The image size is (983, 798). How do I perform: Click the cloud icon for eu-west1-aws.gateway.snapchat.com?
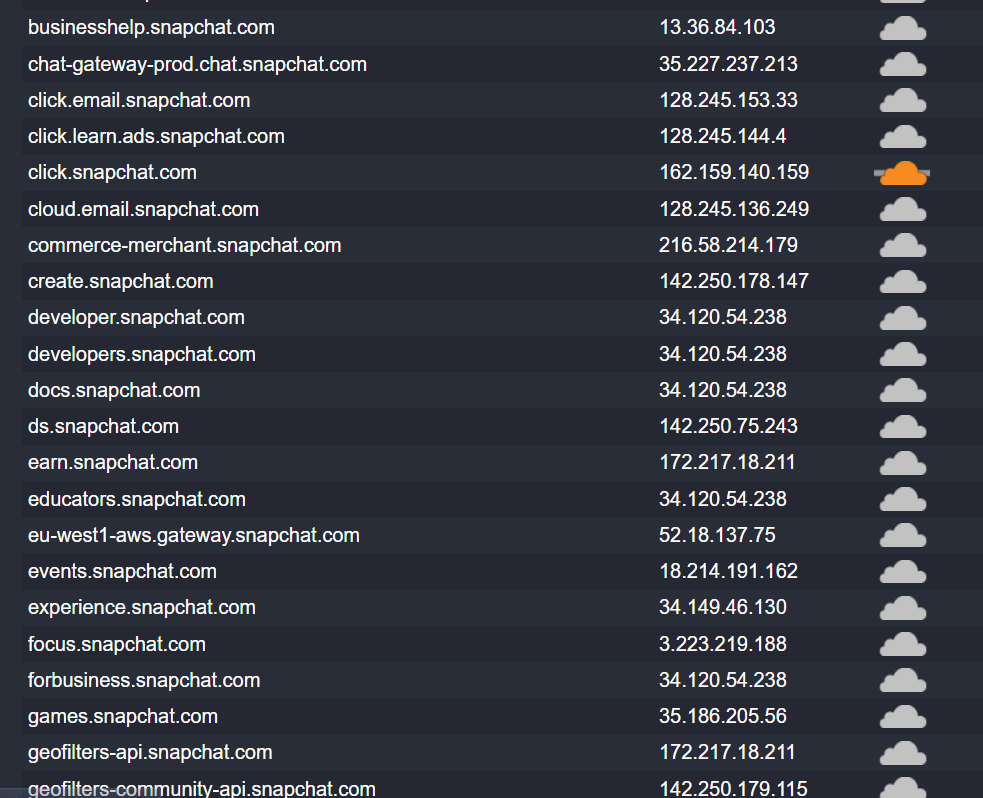click(903, 536)
